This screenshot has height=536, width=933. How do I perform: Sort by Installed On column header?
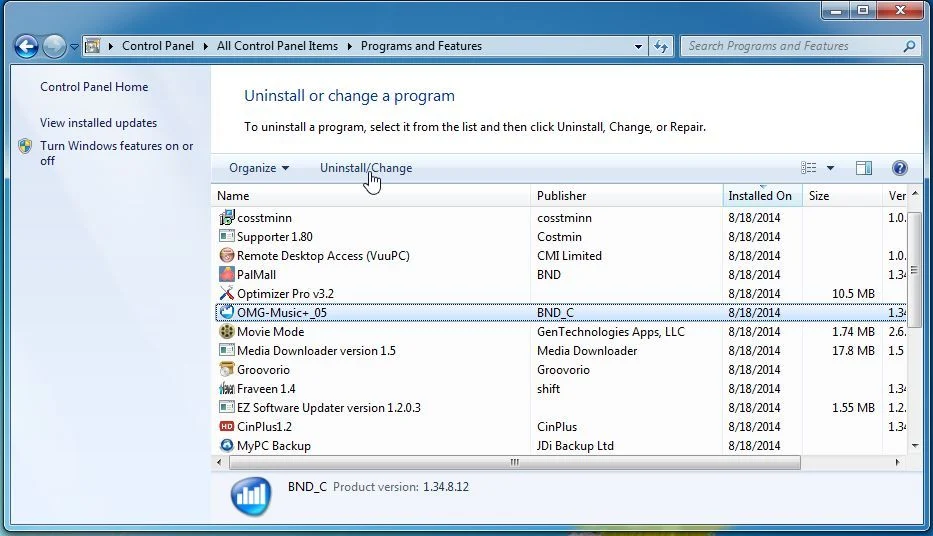click(762, 196)
